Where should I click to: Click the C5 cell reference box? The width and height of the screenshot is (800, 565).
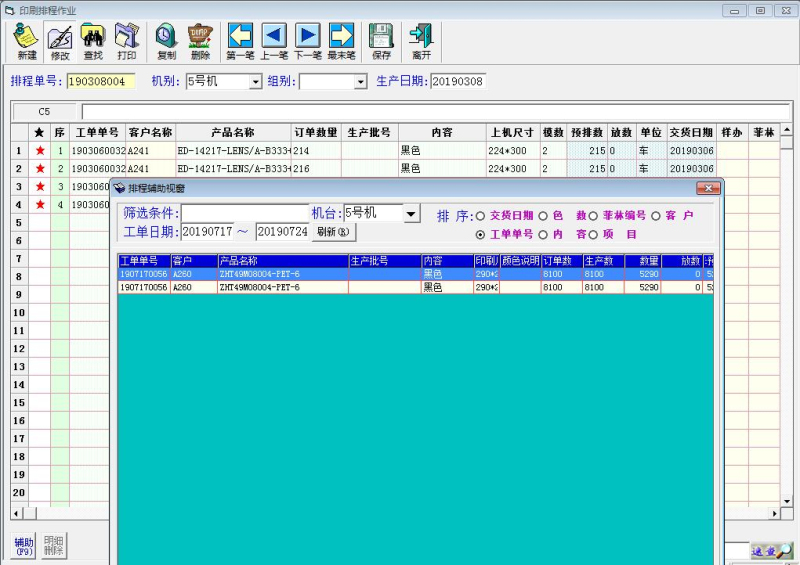[44, 112]
